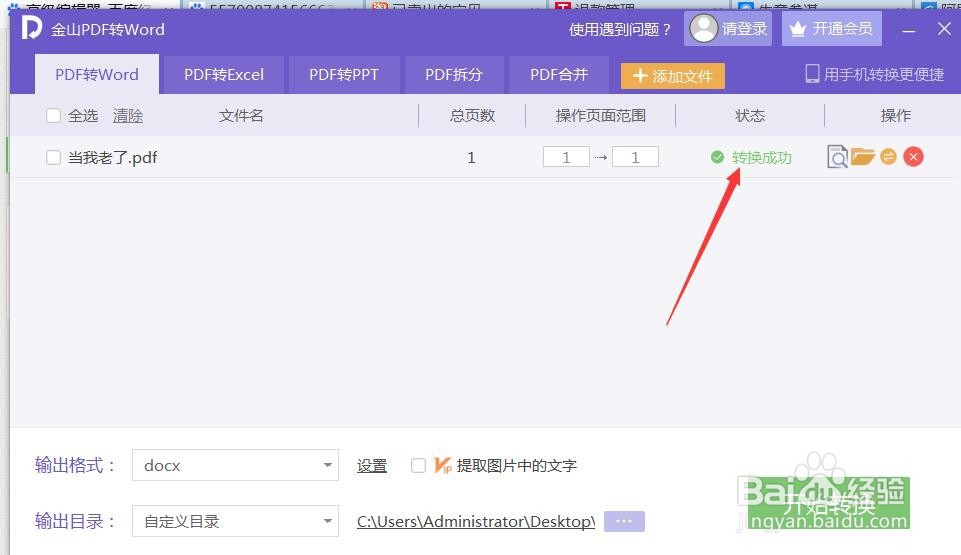The width and height of the screenshot is (961, 555).
Task: Toggle the 全选 select-all checkbox
Action: coord(53,115)
